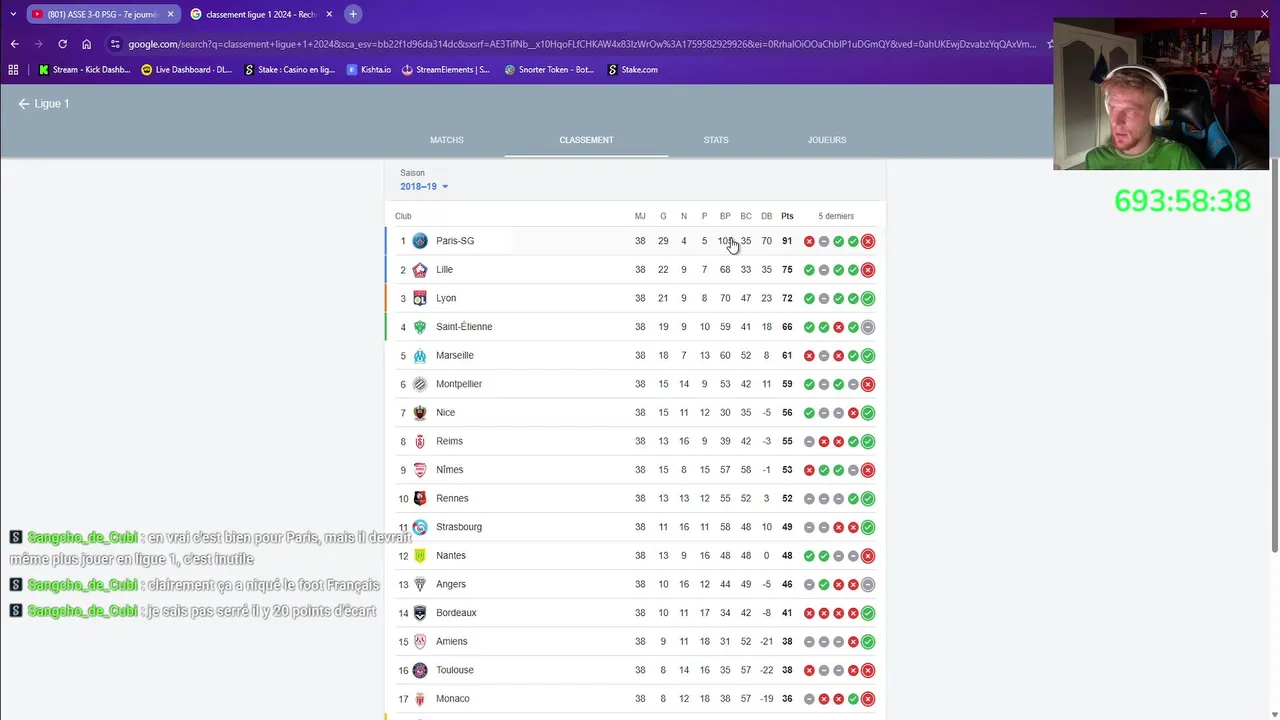Screen dimensions: 1280x720
Task: Click the webcam overlay thumbnail
Action: (1161, 94)
